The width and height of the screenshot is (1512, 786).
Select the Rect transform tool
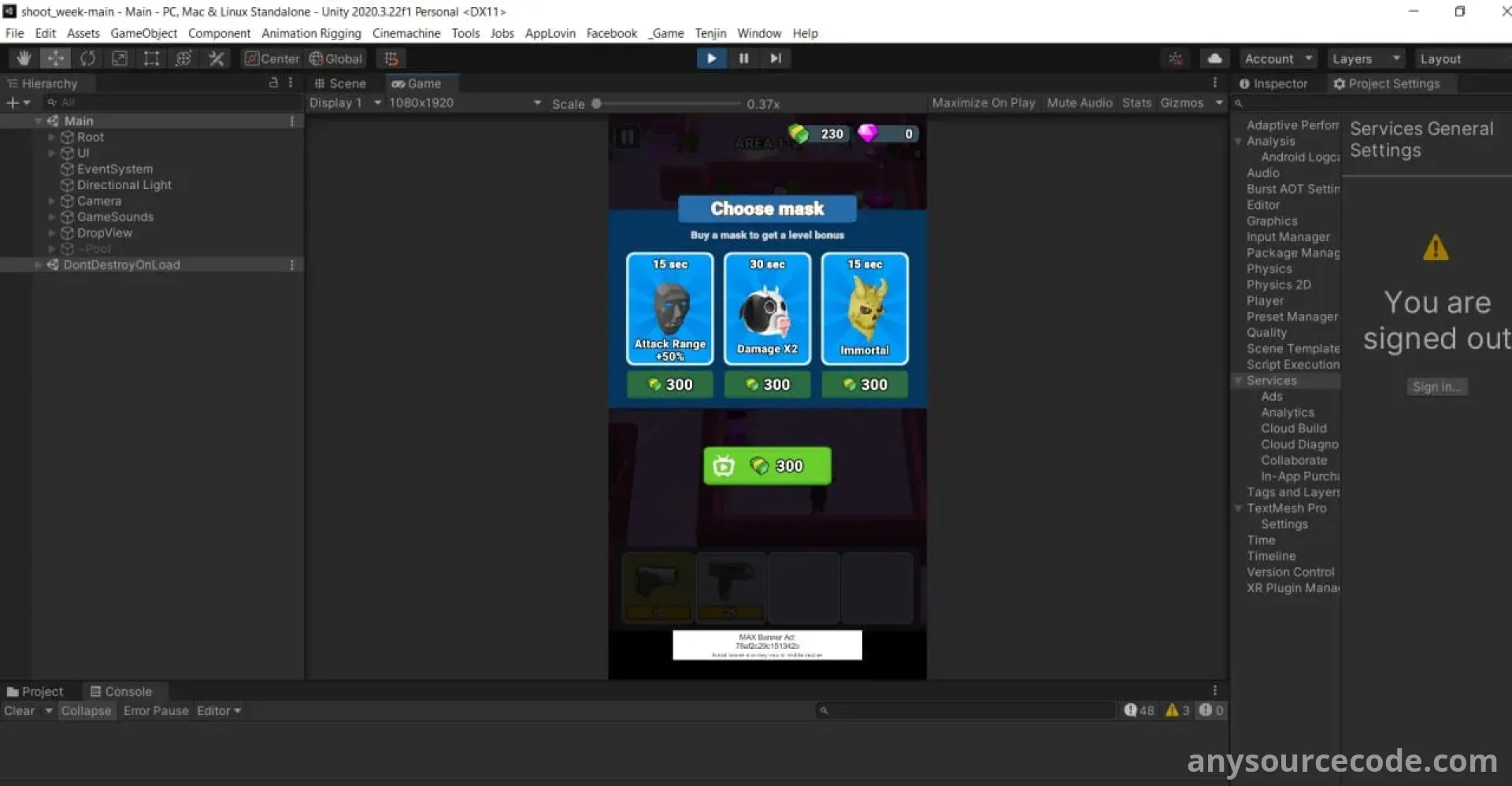151,58
